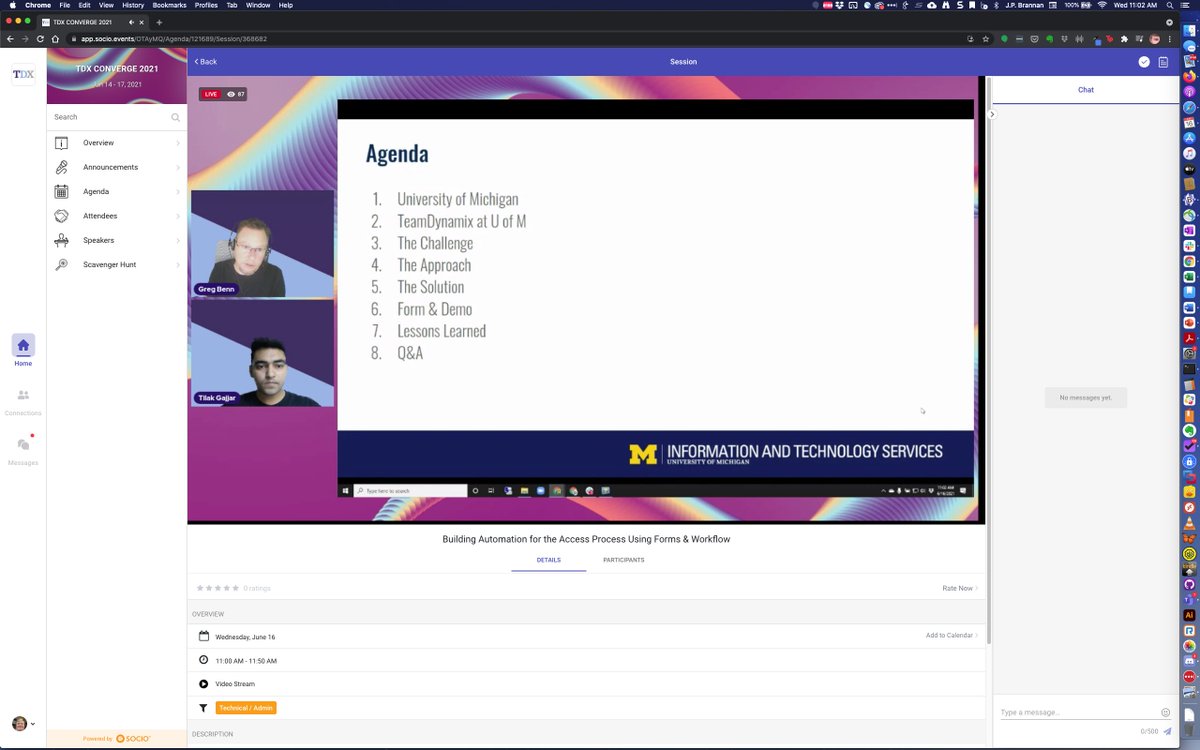Image resolution: width=1200 pixels, height=750 pixels.
Task: Click the Agenda calendar icon in sidebar
Action: [x=61, y=191]
